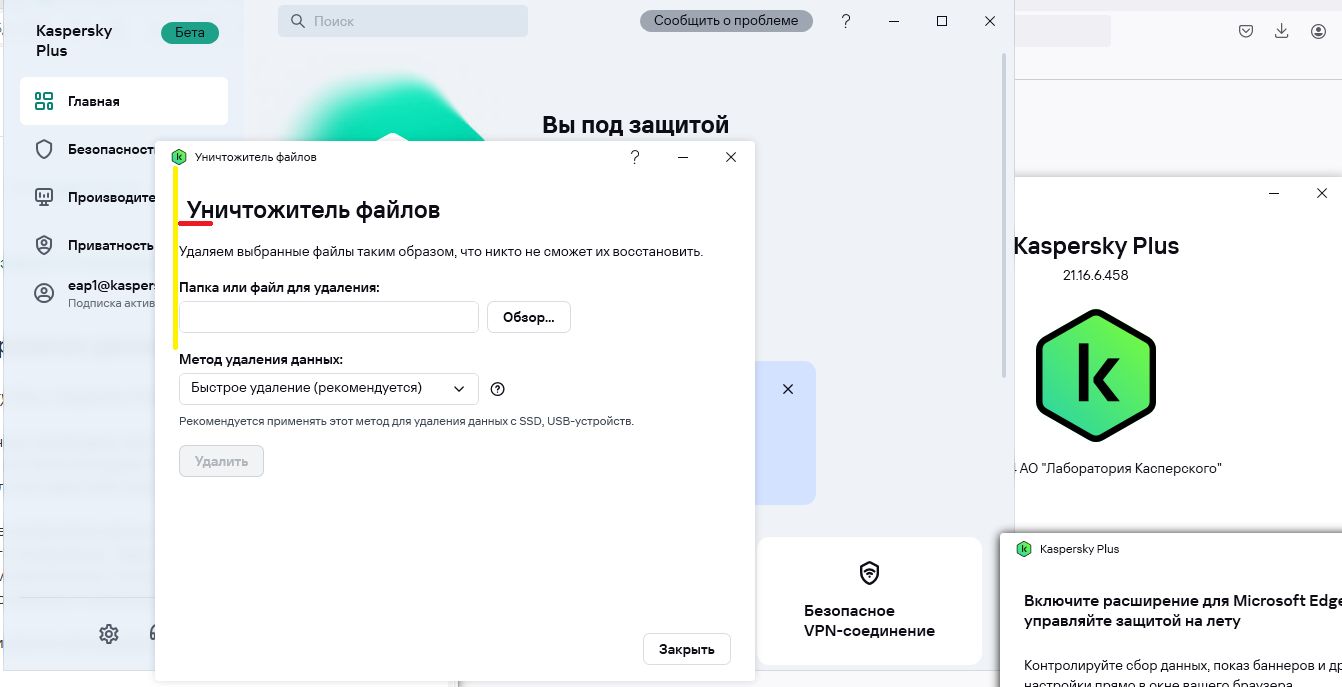Close the main Kaspersky Plus window

click(990, 21)
